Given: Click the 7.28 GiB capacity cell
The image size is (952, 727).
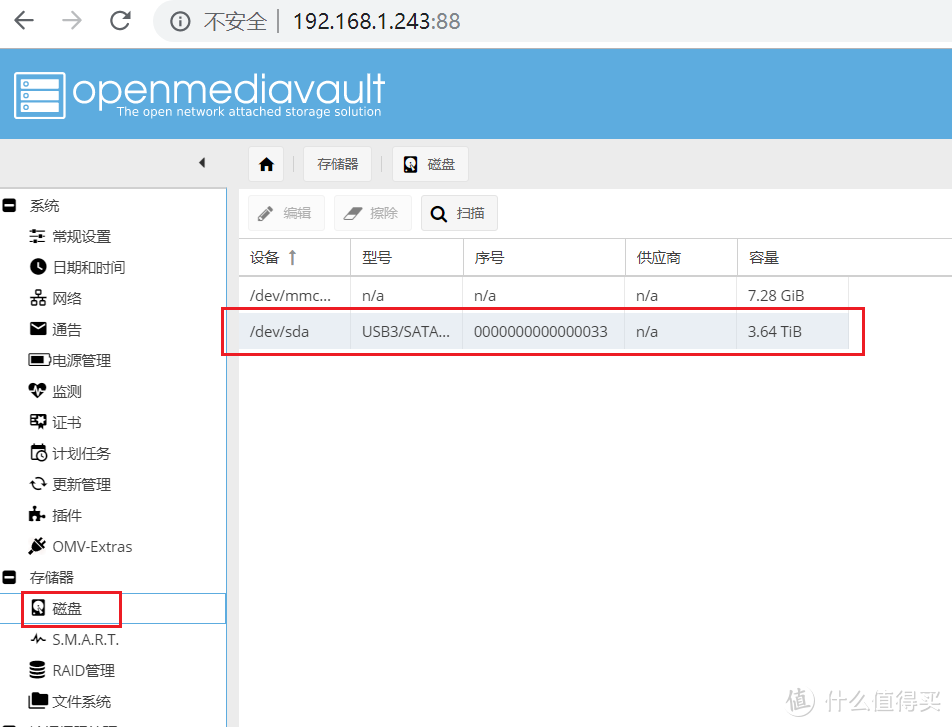Looking at the screenshot, I should click(792, 295).
